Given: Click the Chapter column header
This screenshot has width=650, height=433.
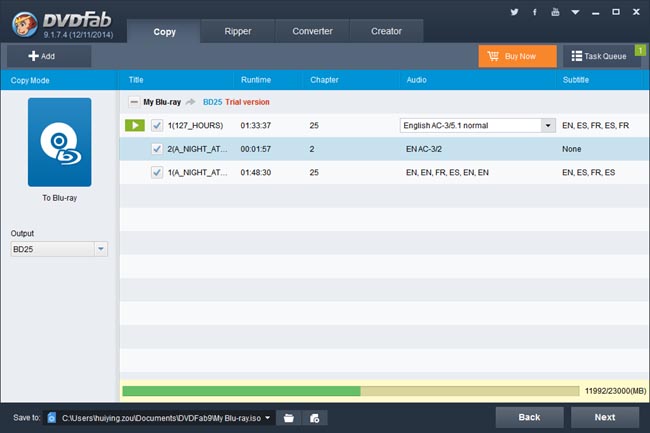Looking at the screenshot, I should pos(324,80).
